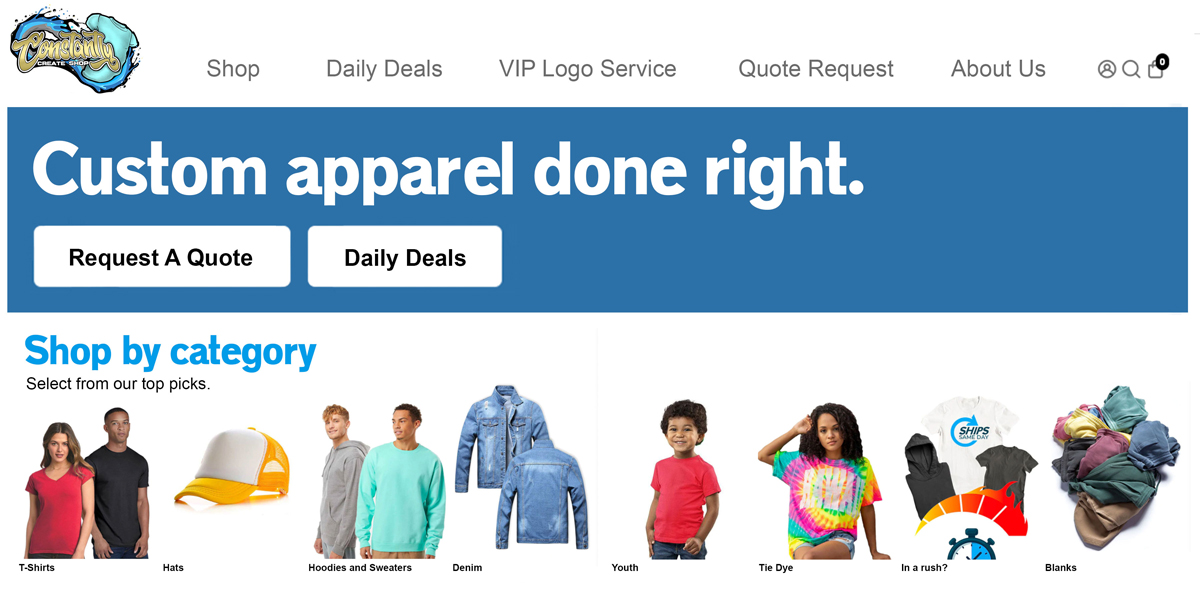This screenshot has width=1200, height=592.
Task: Select Quote Request in the navigation
Action: [x=816, y=69]
